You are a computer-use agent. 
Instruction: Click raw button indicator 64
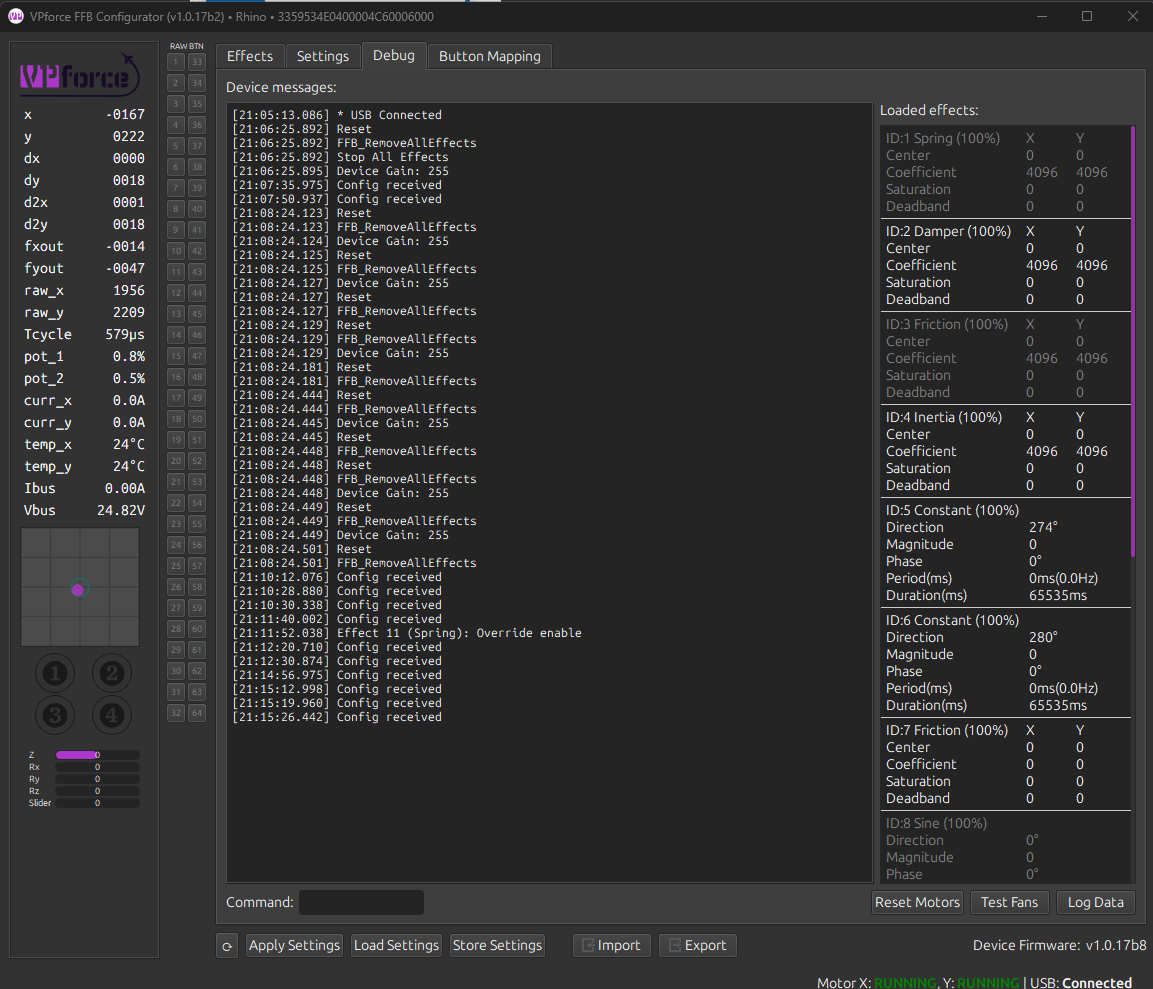[197, 713]
